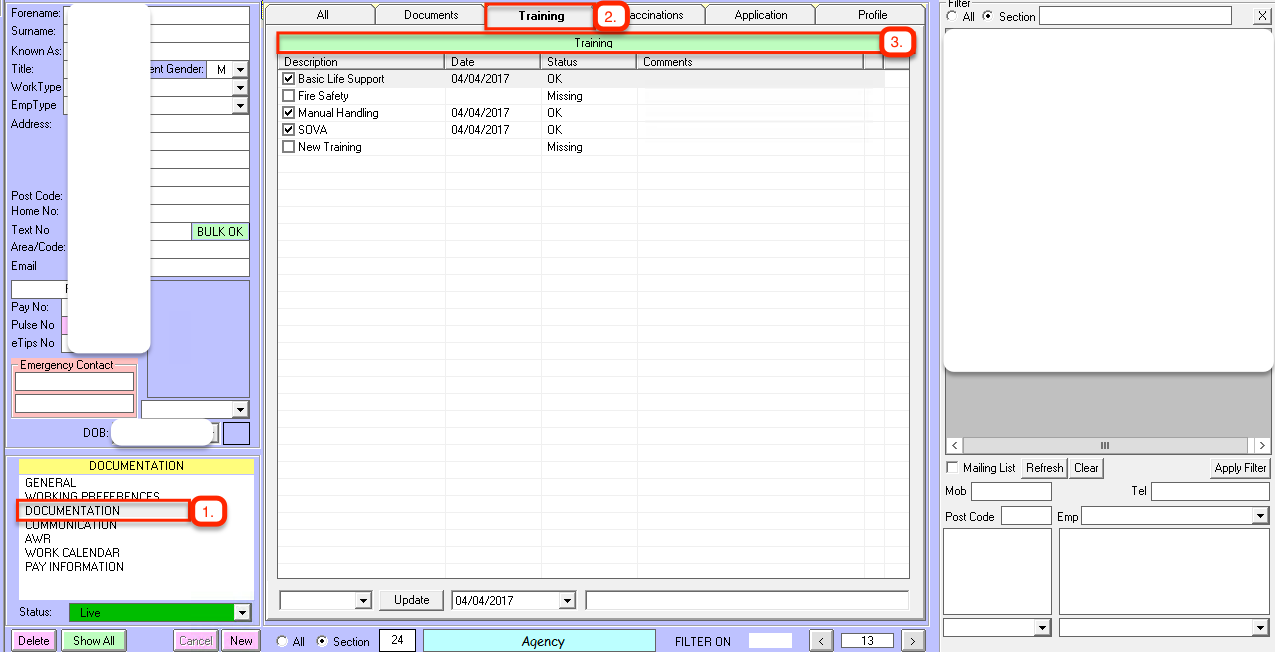Go to next record arrow
1275x652 pixels.
click(912, 641)
